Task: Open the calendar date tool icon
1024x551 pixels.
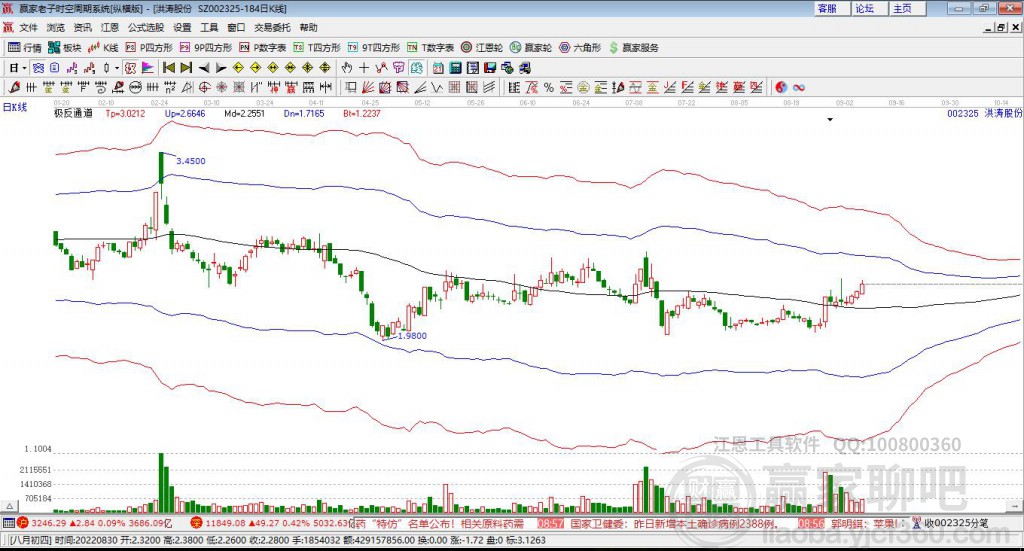Action: [x=438, y=68]
